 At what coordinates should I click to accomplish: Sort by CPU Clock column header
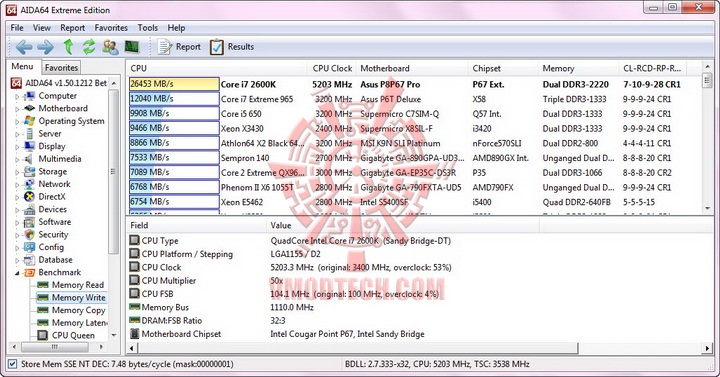click(332, 68)
